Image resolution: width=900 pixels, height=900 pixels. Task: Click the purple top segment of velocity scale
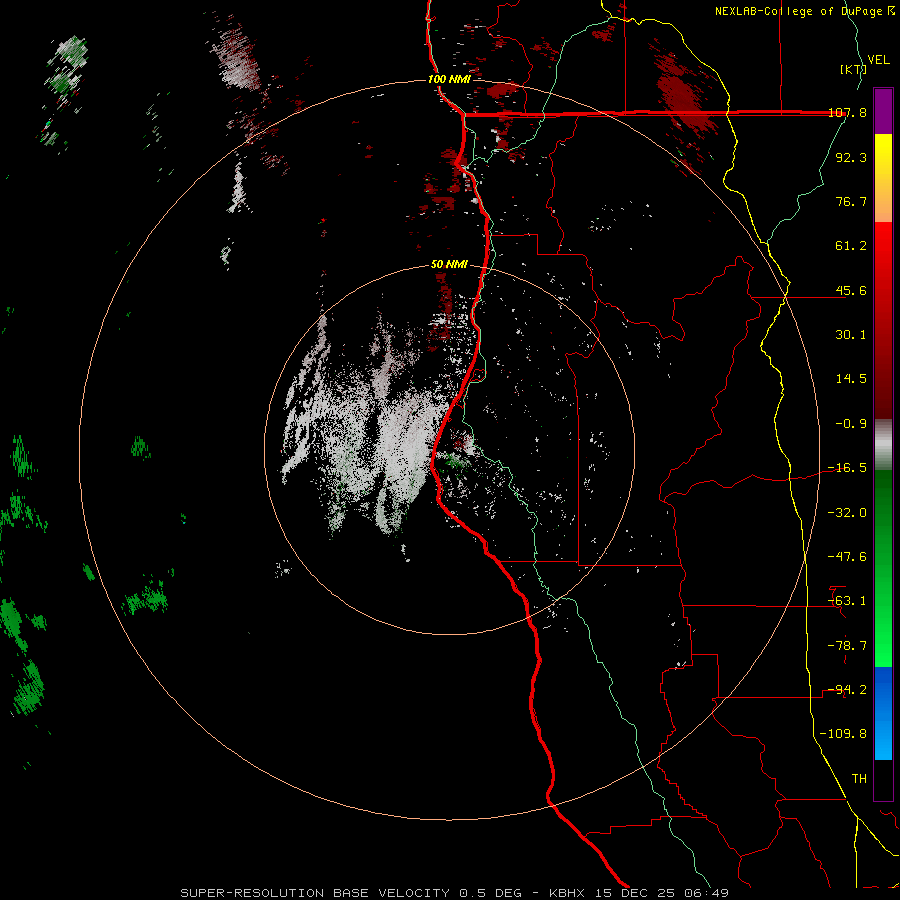point(883,111)
